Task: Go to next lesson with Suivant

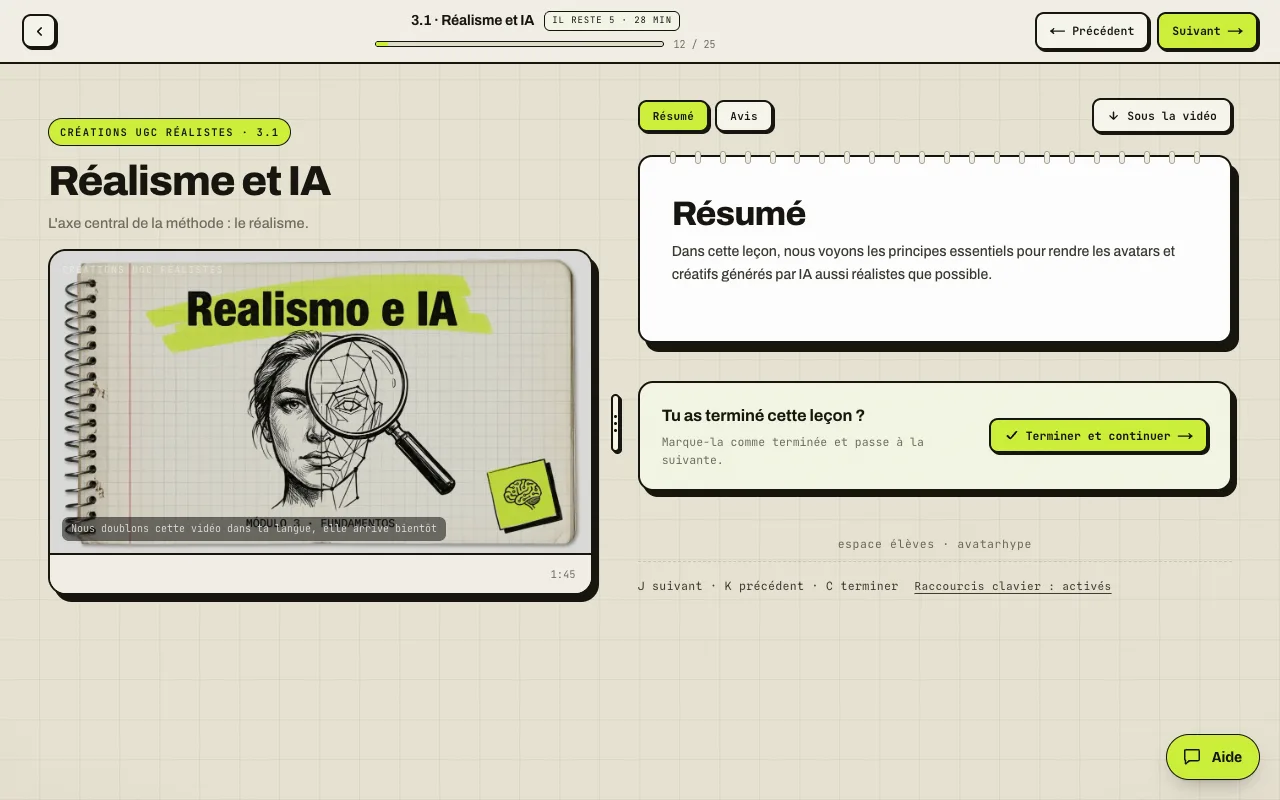Action: (x=1207, y=31)
